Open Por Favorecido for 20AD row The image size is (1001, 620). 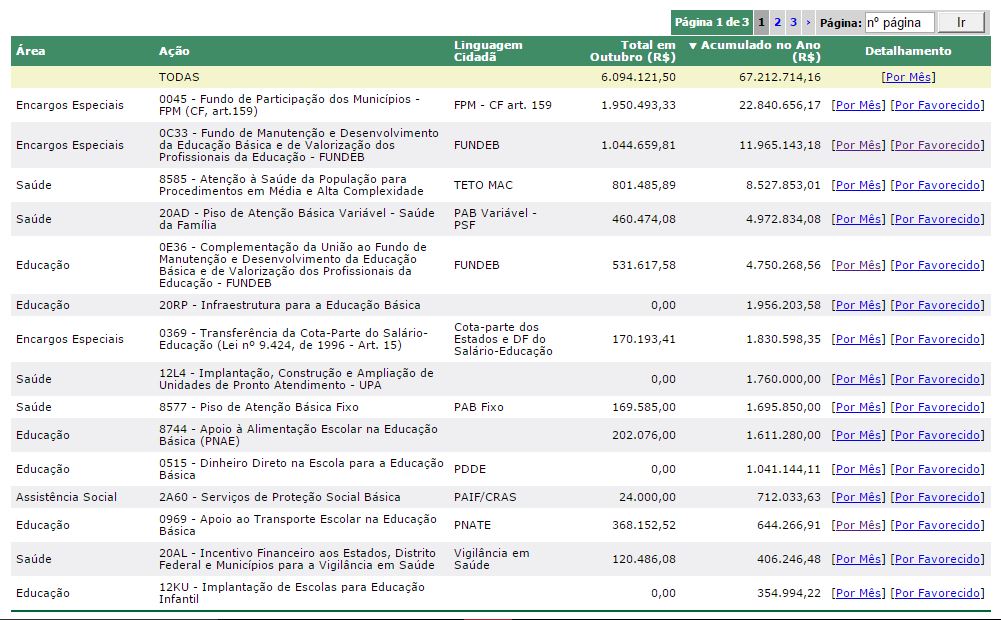click(937, 219)
